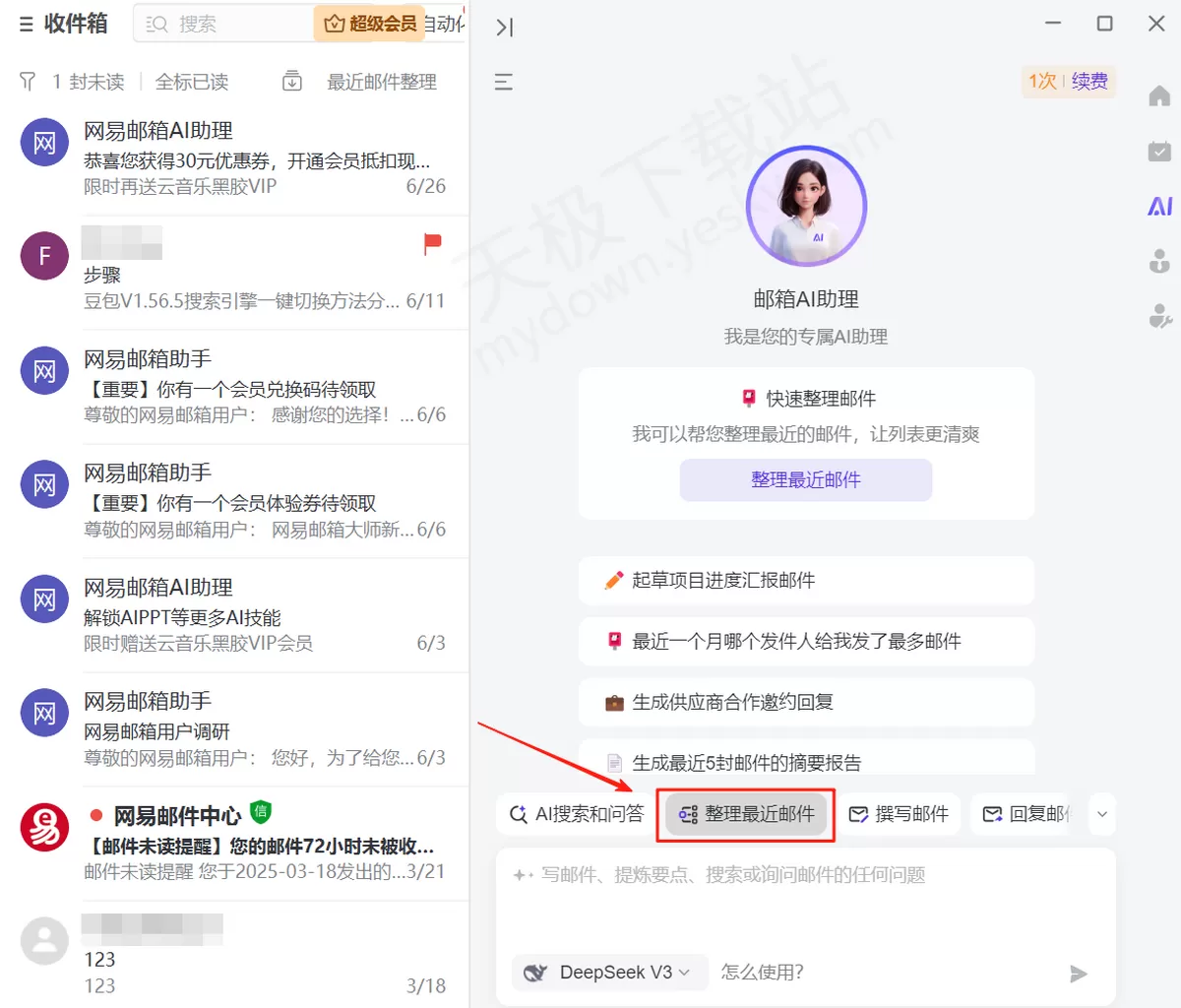Choose the 最近一个月哪个发件人给我发了最多邮件 suggestion
Screen dimensions: 1181x1008
pos(806,641)
